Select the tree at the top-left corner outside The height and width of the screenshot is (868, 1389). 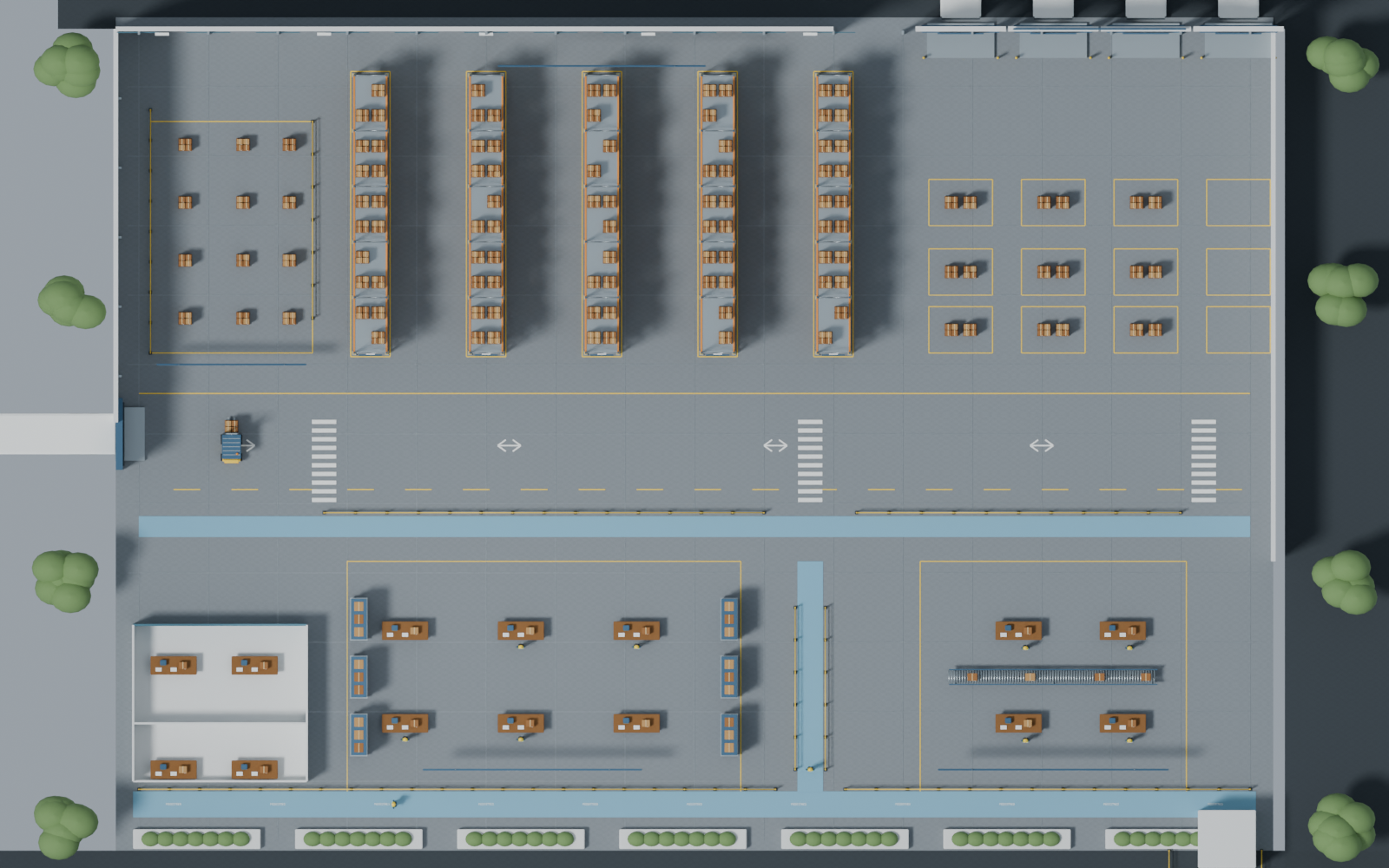pyautogui.click(x=67, y=65)
